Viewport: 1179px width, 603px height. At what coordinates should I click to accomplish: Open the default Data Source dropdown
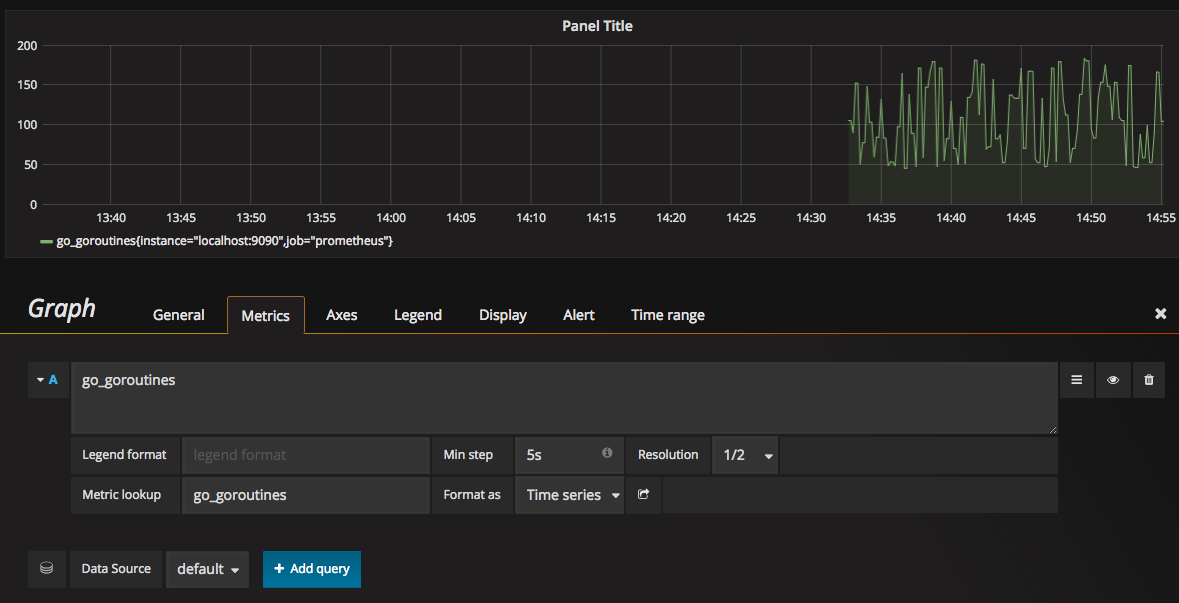point(207,568)
